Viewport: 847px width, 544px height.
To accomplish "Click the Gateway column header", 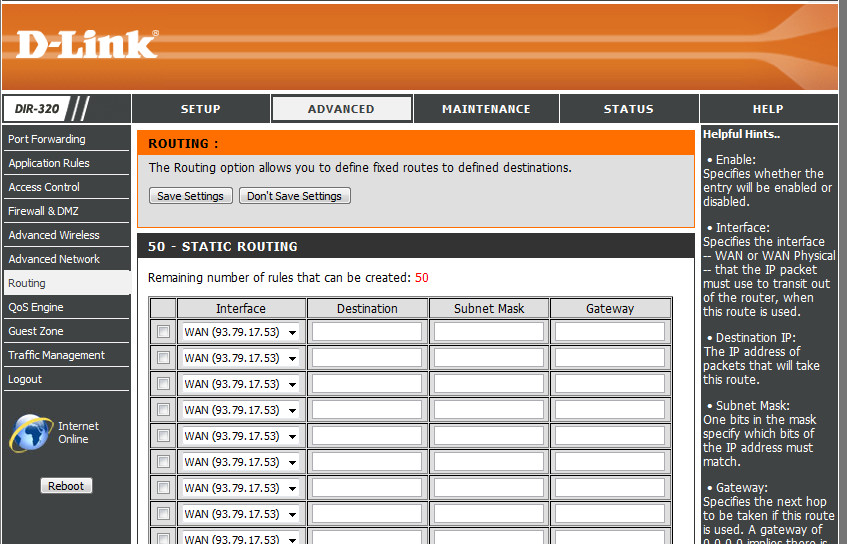I will pyautogui.click(x=610, y=308).
